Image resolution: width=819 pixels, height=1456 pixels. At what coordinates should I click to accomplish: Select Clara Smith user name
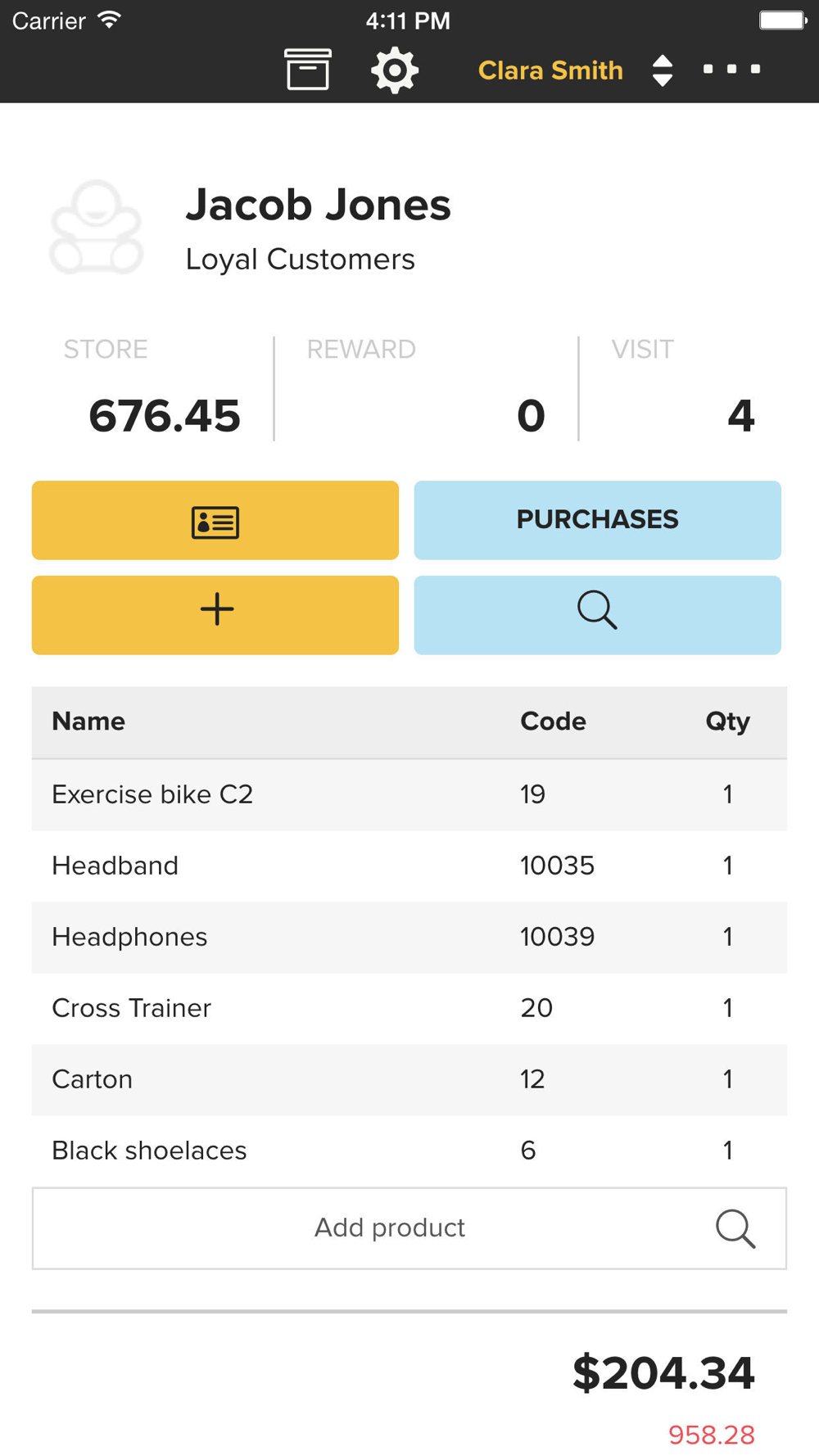pos(550,70)
